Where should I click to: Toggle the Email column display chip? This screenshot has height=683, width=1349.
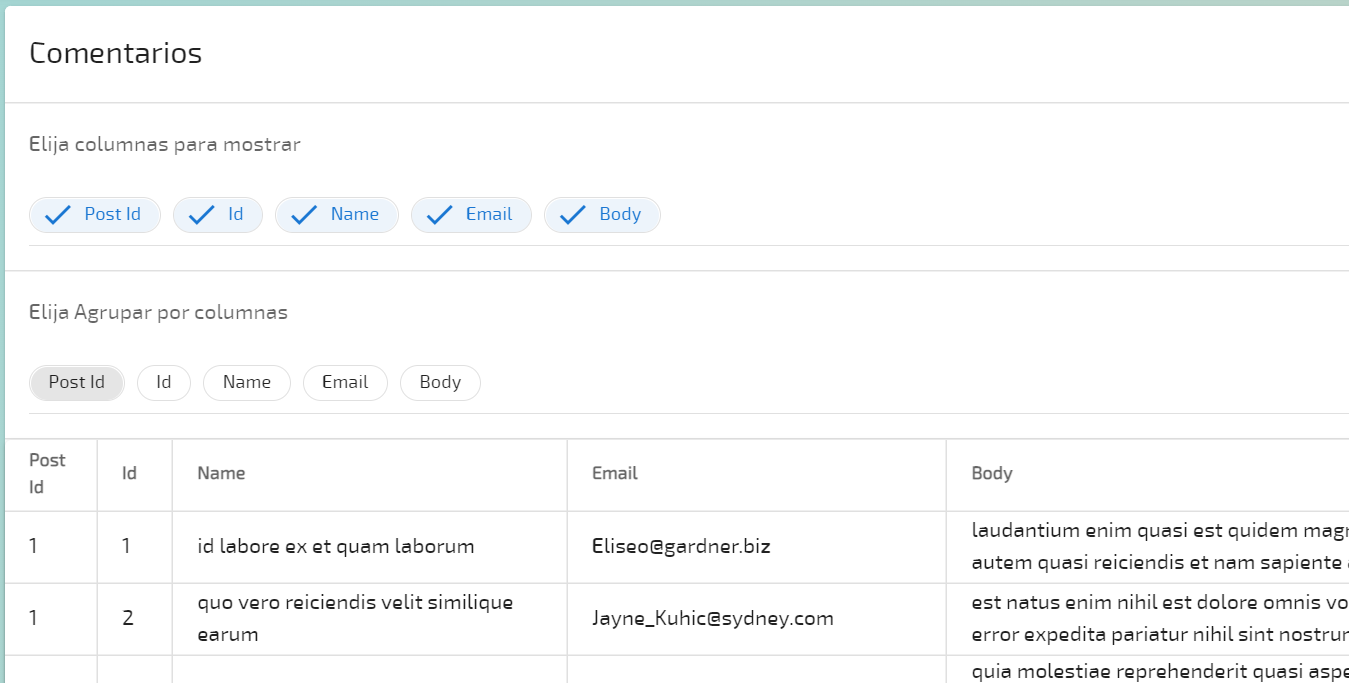pyautogui.click(x=488, y=215)
